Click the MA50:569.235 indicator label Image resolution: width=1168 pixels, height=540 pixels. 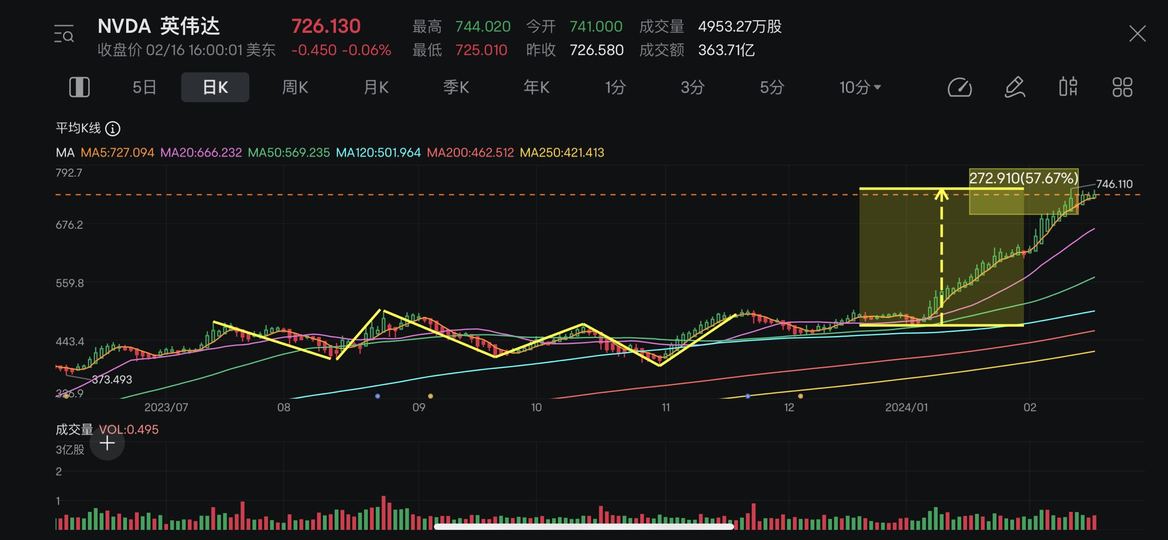coord(289,153)
